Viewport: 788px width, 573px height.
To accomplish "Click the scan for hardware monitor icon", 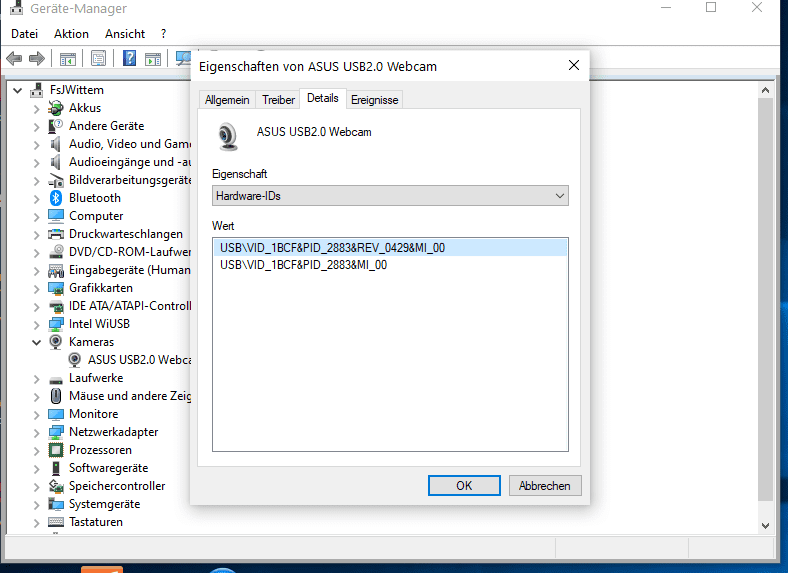I will [x=183, y=59].
